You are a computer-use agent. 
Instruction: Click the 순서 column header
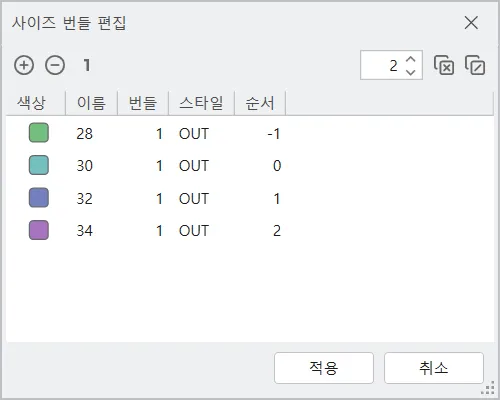click(x=260, y=103)
